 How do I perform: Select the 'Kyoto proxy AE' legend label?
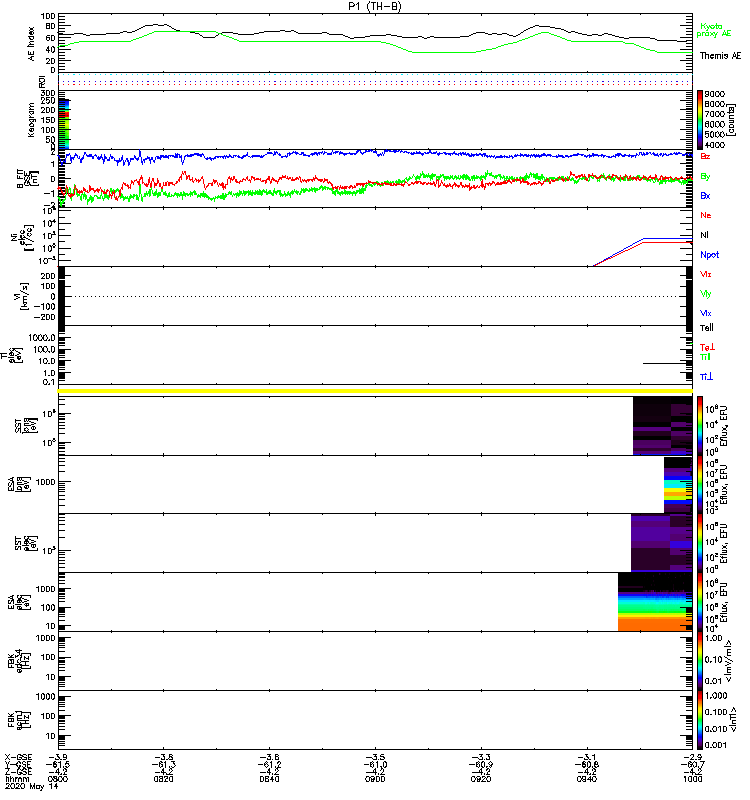click(714, 30)
